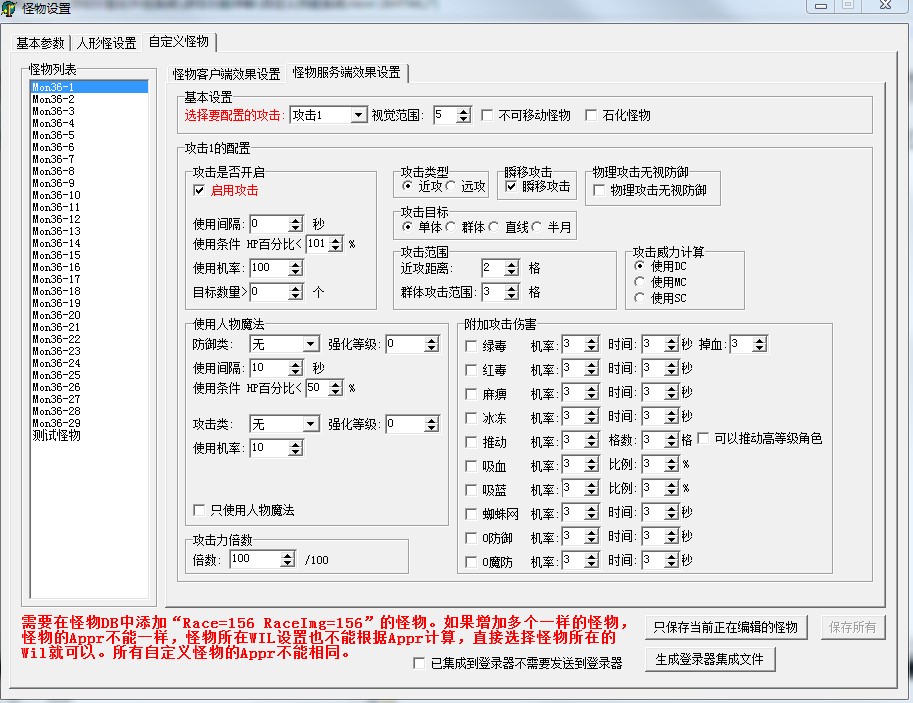
Task: Select the 远攻 attack type radio
Action: click(x=453, y=186)
